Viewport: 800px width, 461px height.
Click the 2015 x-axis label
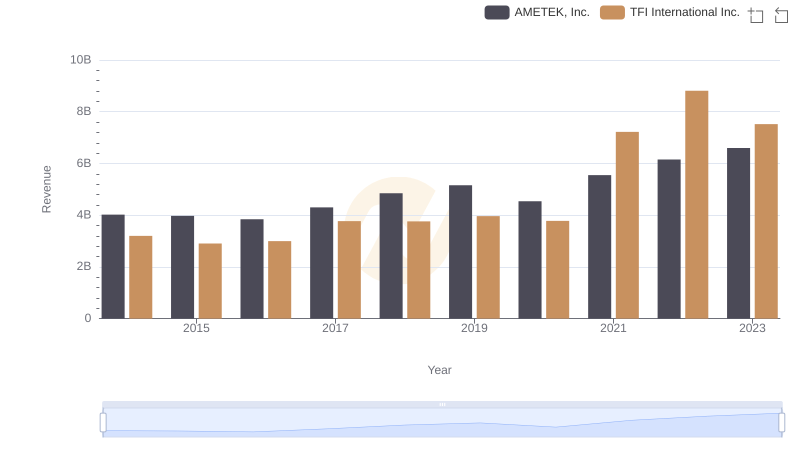pos(196,328)
